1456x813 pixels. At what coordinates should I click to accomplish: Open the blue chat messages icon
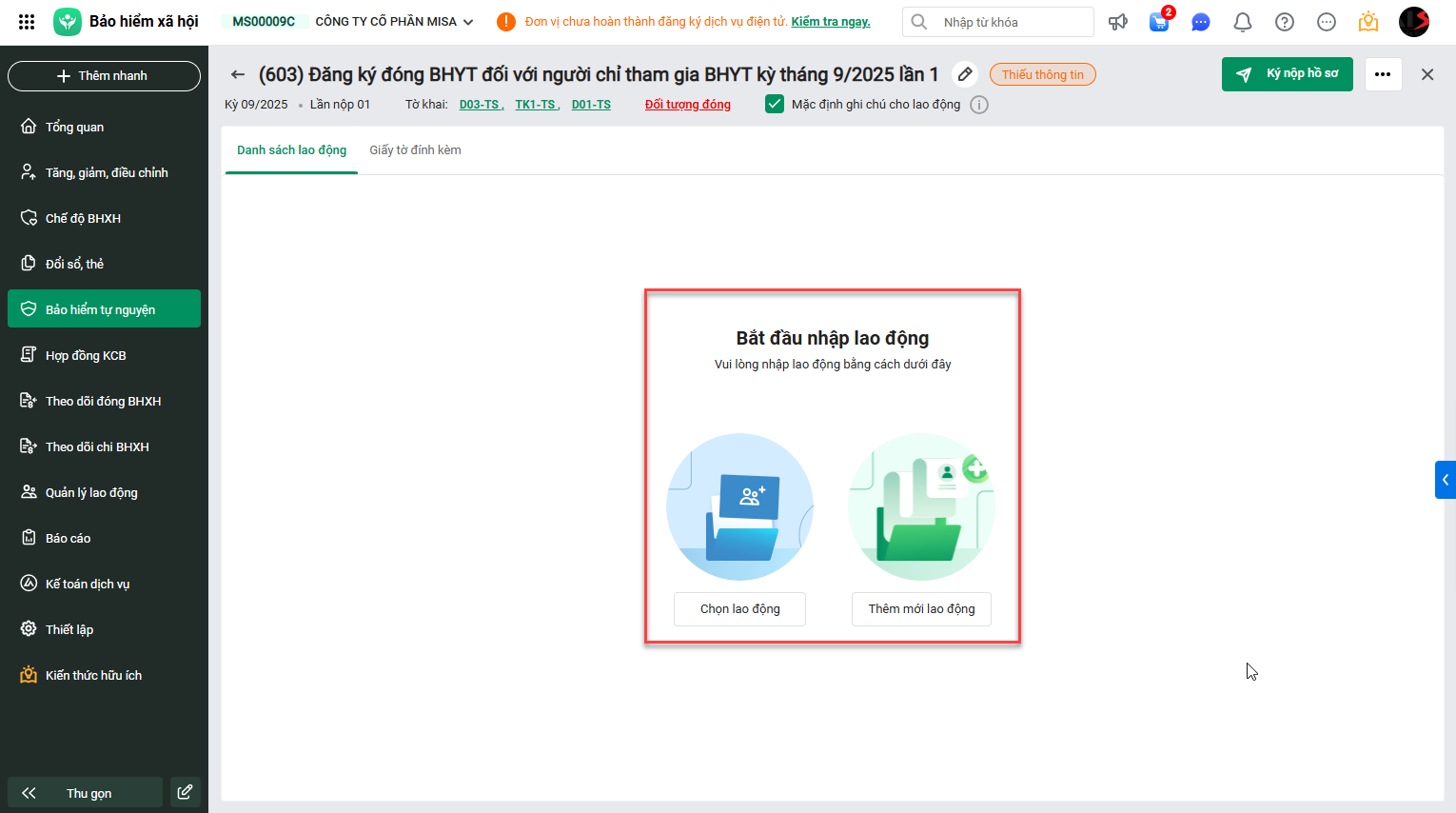(x=1201, y=22)
